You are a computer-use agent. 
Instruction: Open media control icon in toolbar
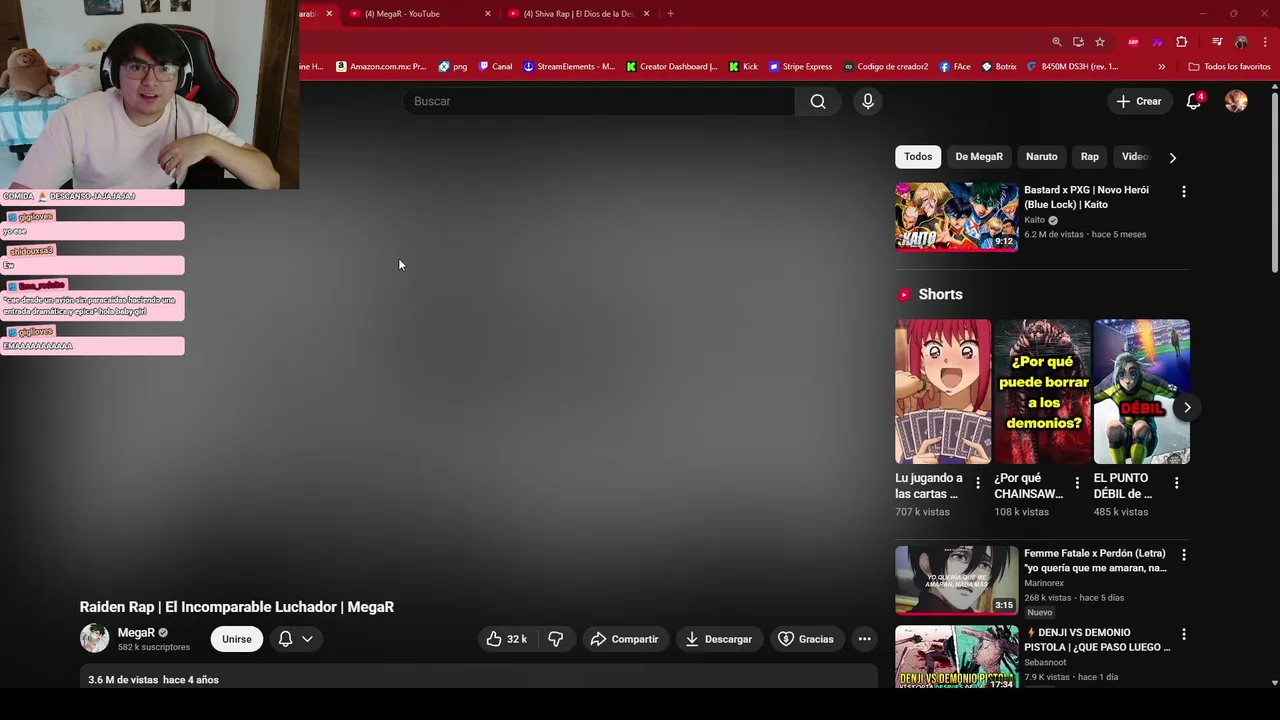click(1217, 42)
